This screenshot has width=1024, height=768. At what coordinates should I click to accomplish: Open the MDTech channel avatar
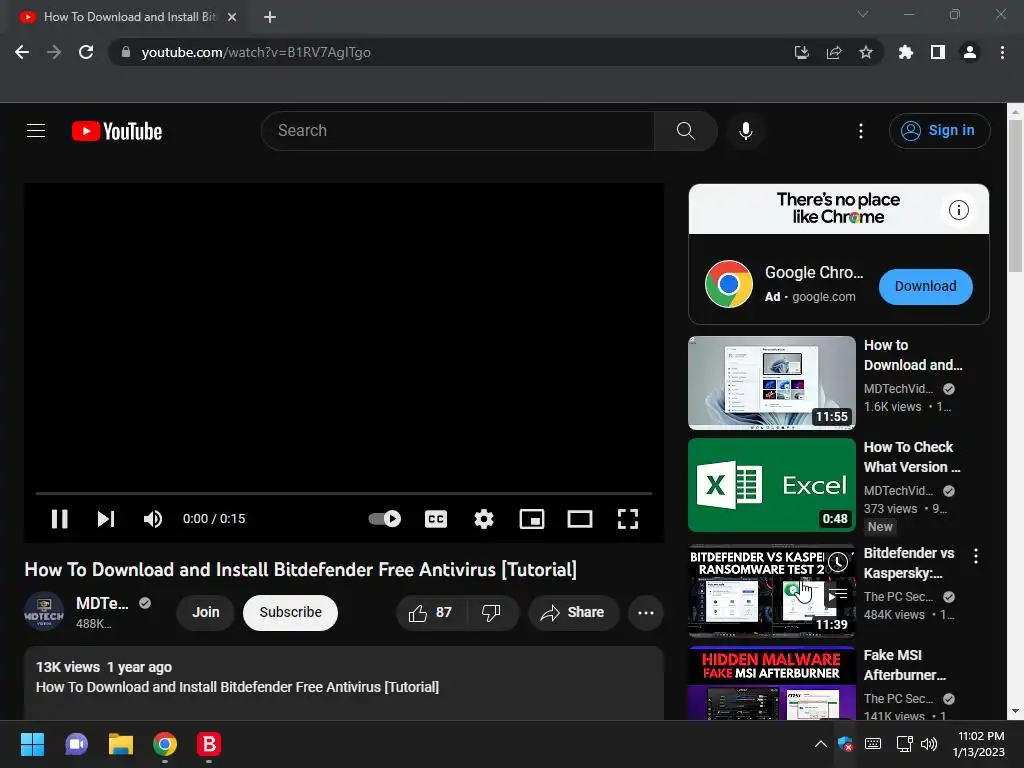click(44, 611)
